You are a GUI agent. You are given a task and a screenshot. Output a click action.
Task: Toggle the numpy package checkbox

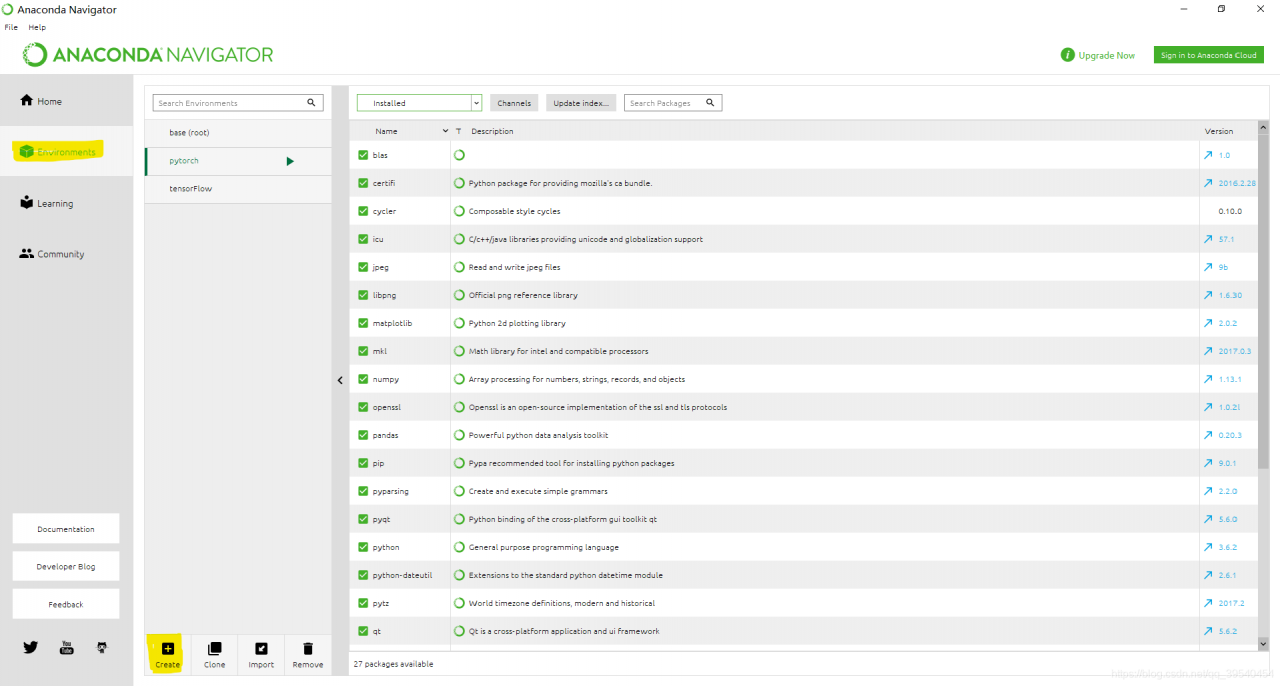[x=363, y=379]
